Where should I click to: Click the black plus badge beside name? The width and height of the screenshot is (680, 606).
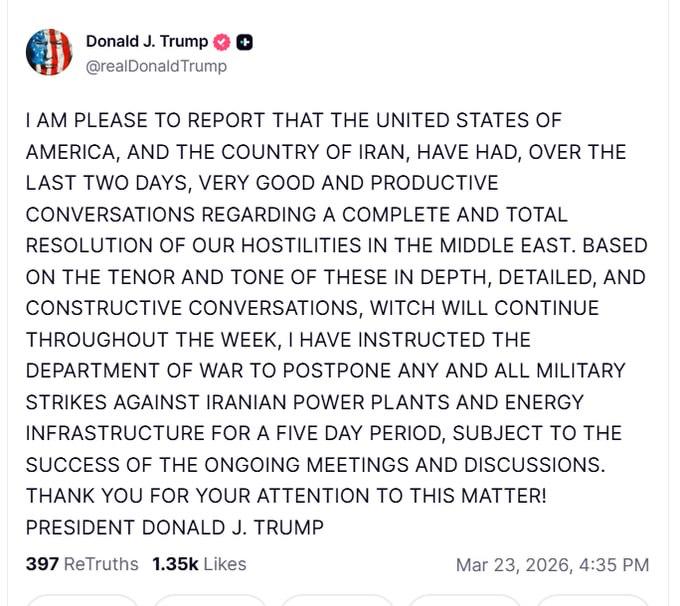244,42
